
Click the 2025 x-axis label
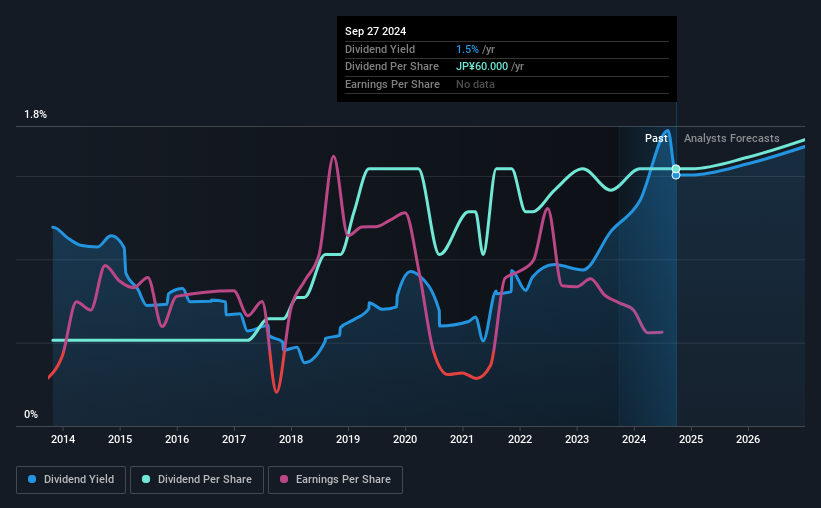(x=691, y=439)
